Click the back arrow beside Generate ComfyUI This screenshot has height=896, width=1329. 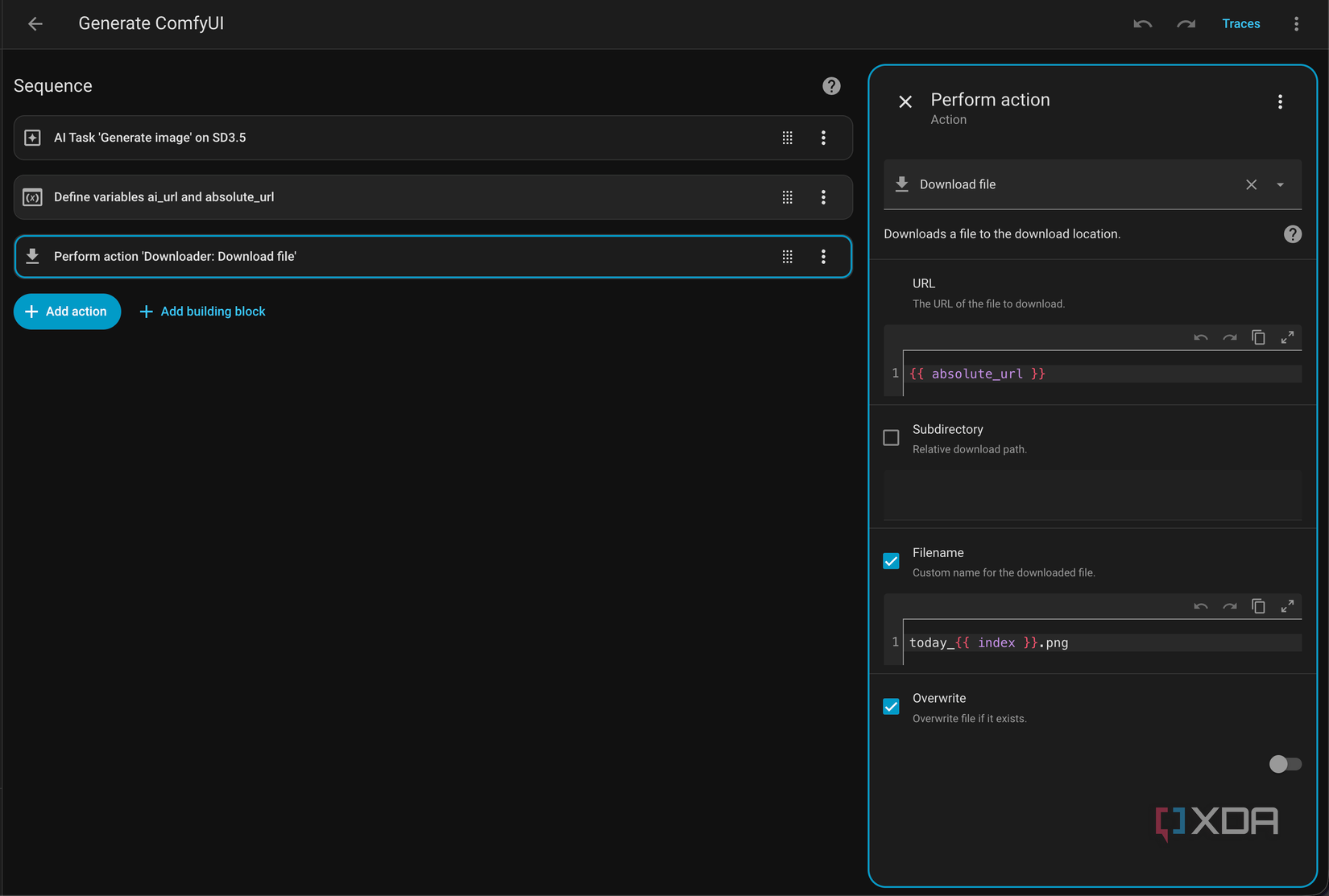pos(35,23)
